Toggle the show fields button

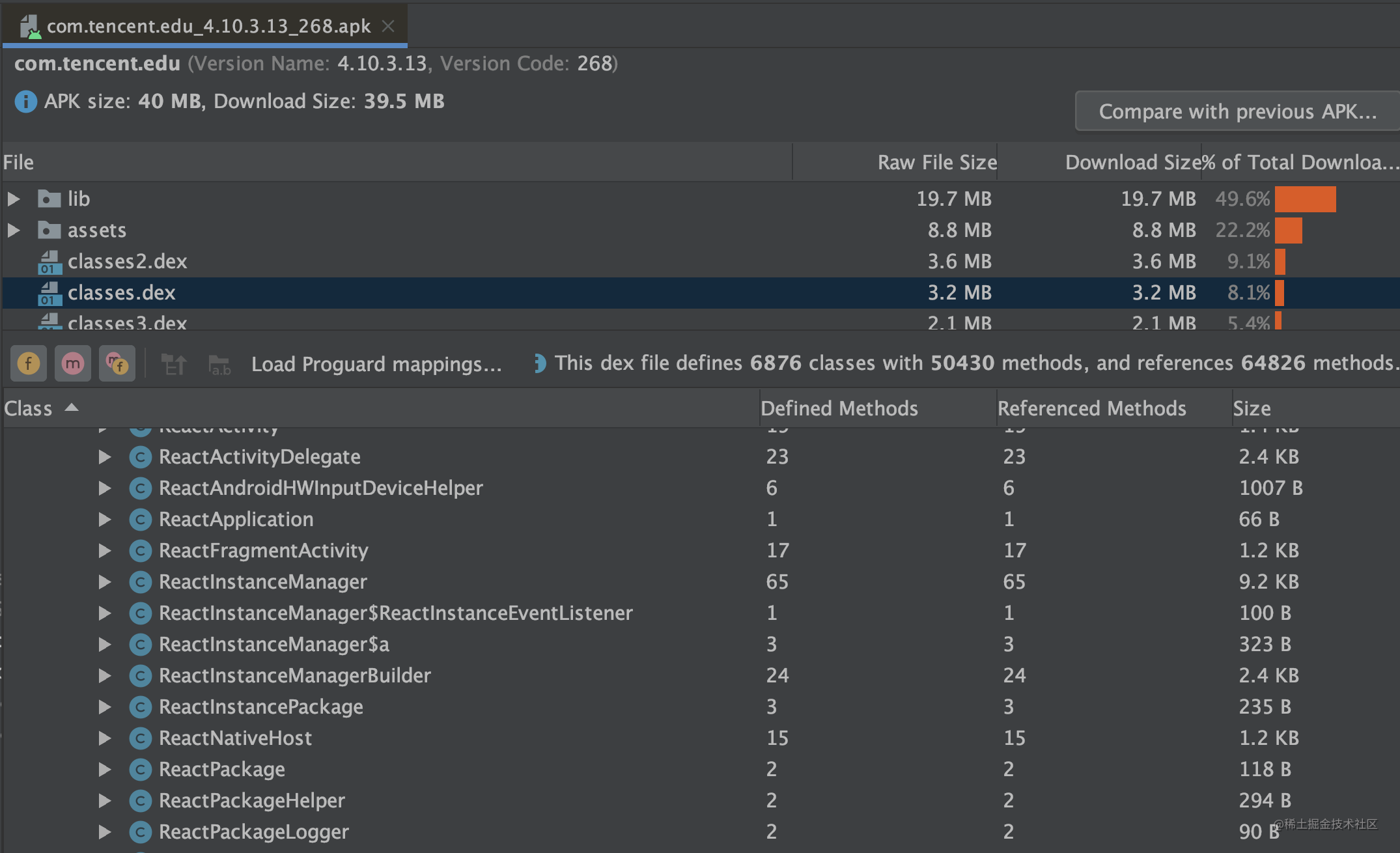coord(29,363)
